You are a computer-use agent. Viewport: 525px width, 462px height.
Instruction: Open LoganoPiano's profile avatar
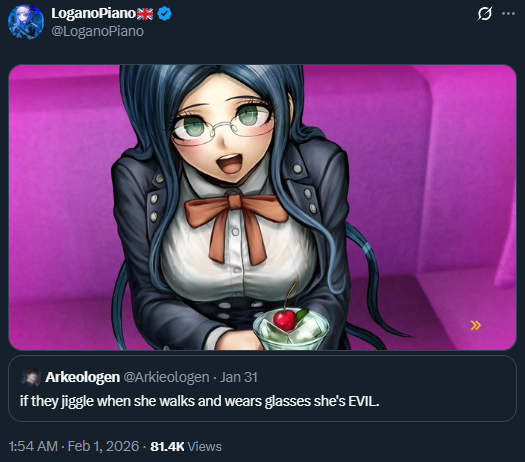tap(26, 22)
